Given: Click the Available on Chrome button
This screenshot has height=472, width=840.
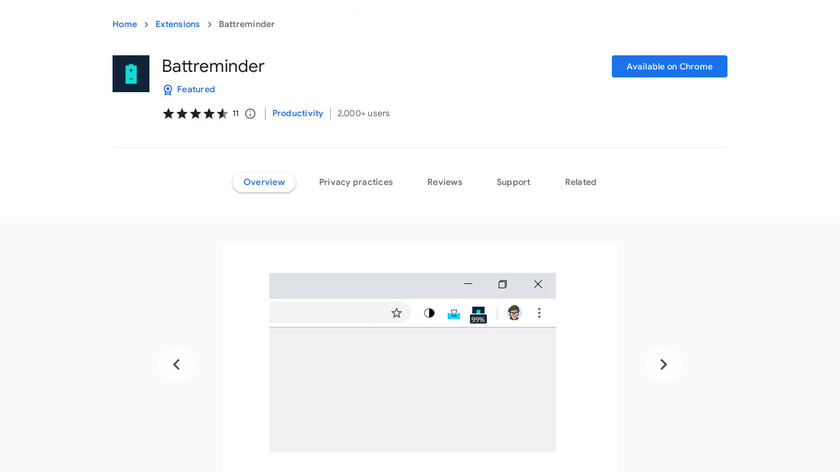Looking at the screenshot, I should coord(670,66).
